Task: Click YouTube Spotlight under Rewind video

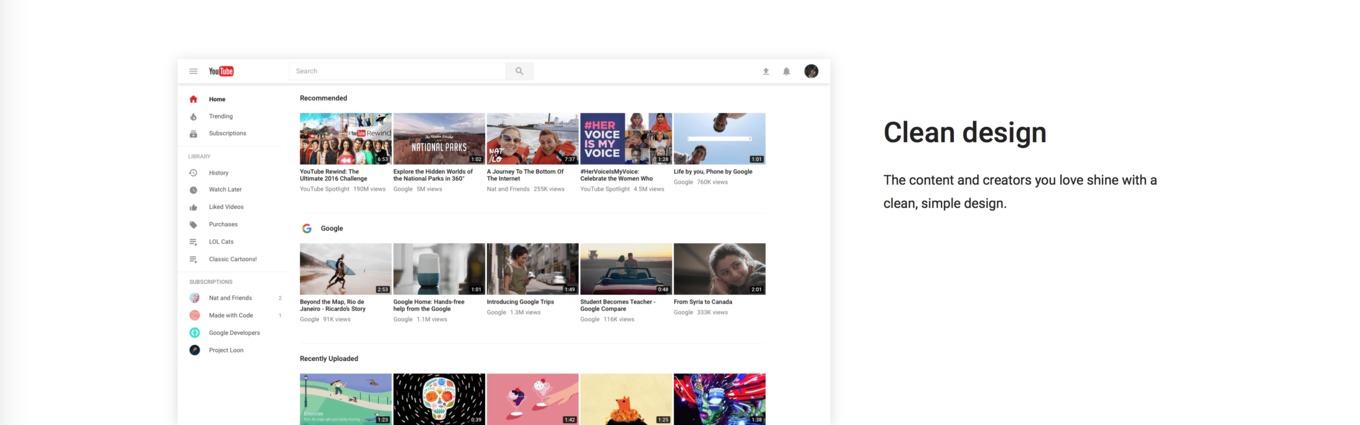Action: 325,189
